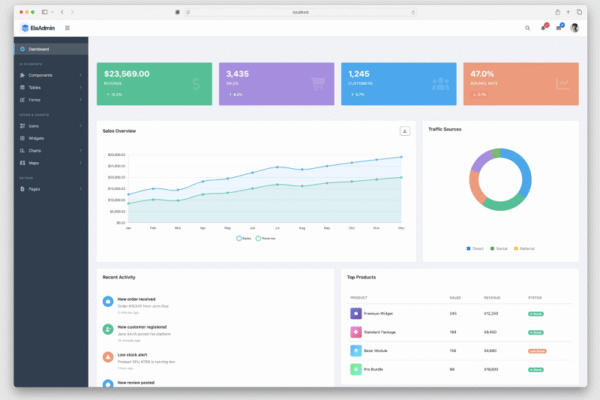
Task: Click the EleAdmin logo
Action: (x=36, y=28)
